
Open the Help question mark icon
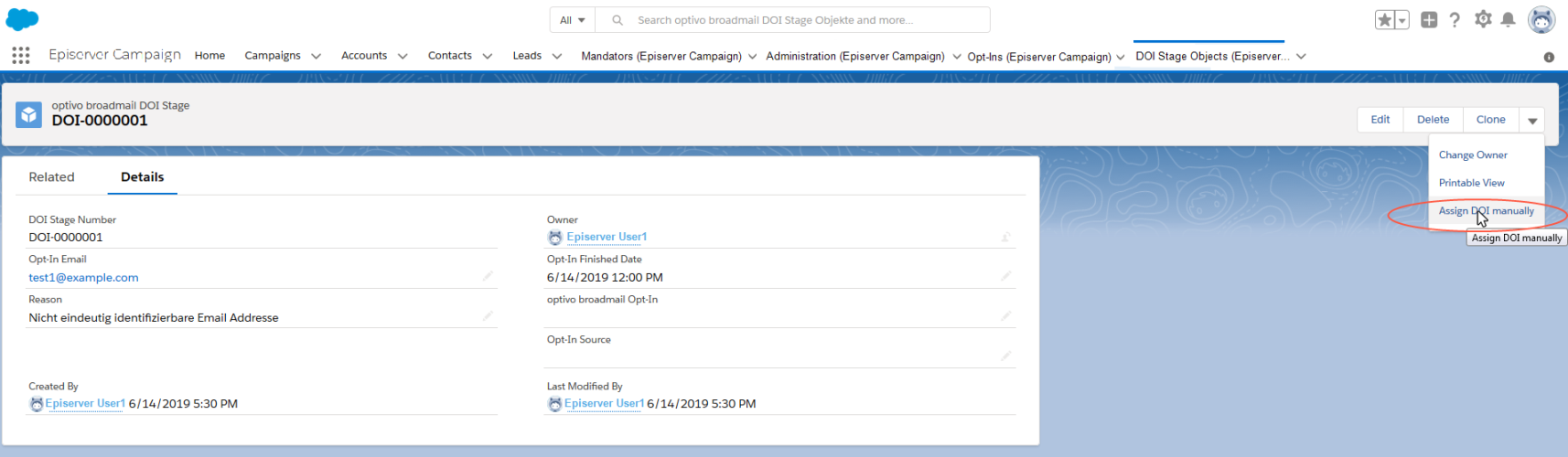click(1455, 20)
